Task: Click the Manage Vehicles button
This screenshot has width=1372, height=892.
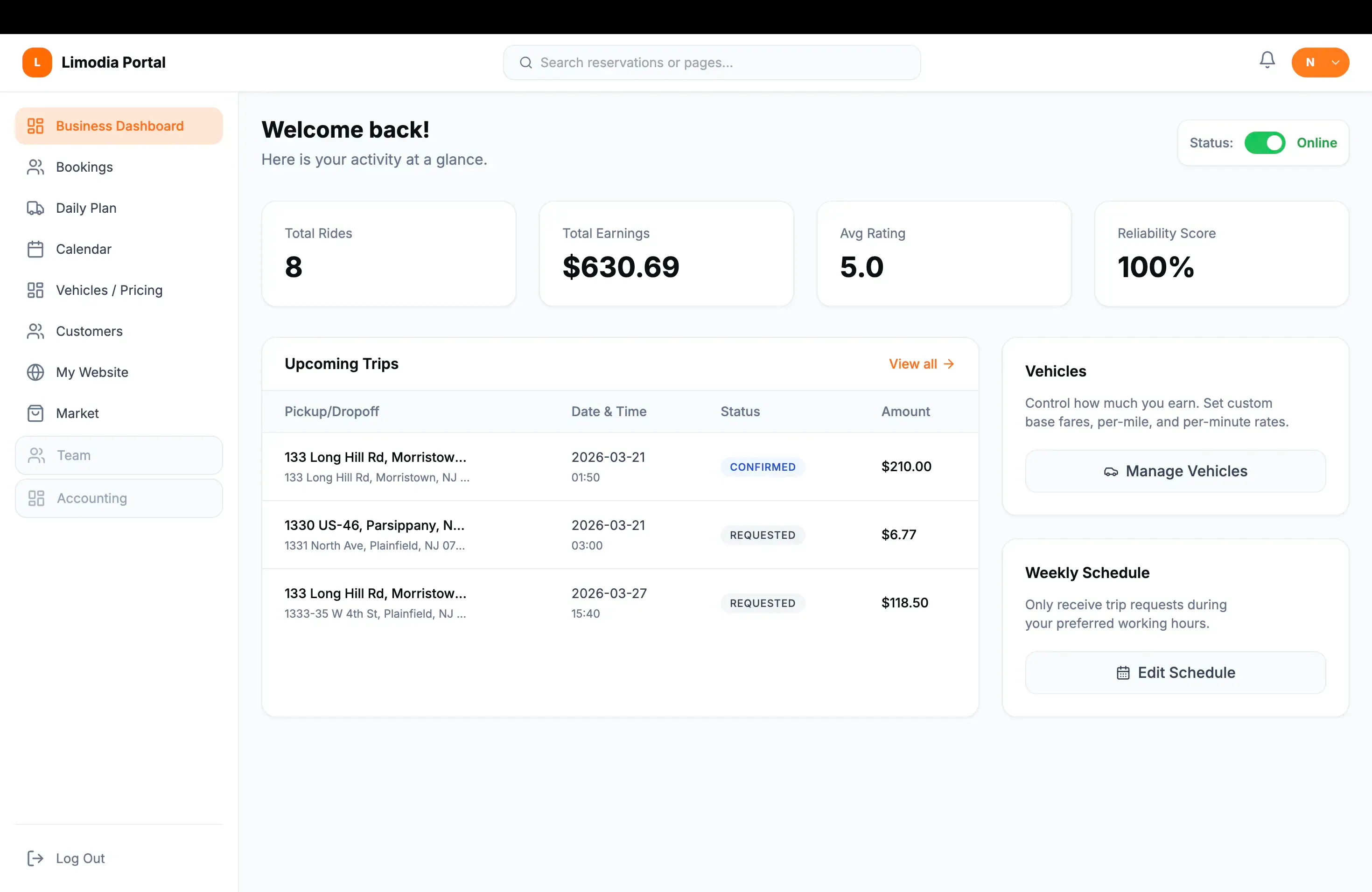Action: tap(1175, 471)
